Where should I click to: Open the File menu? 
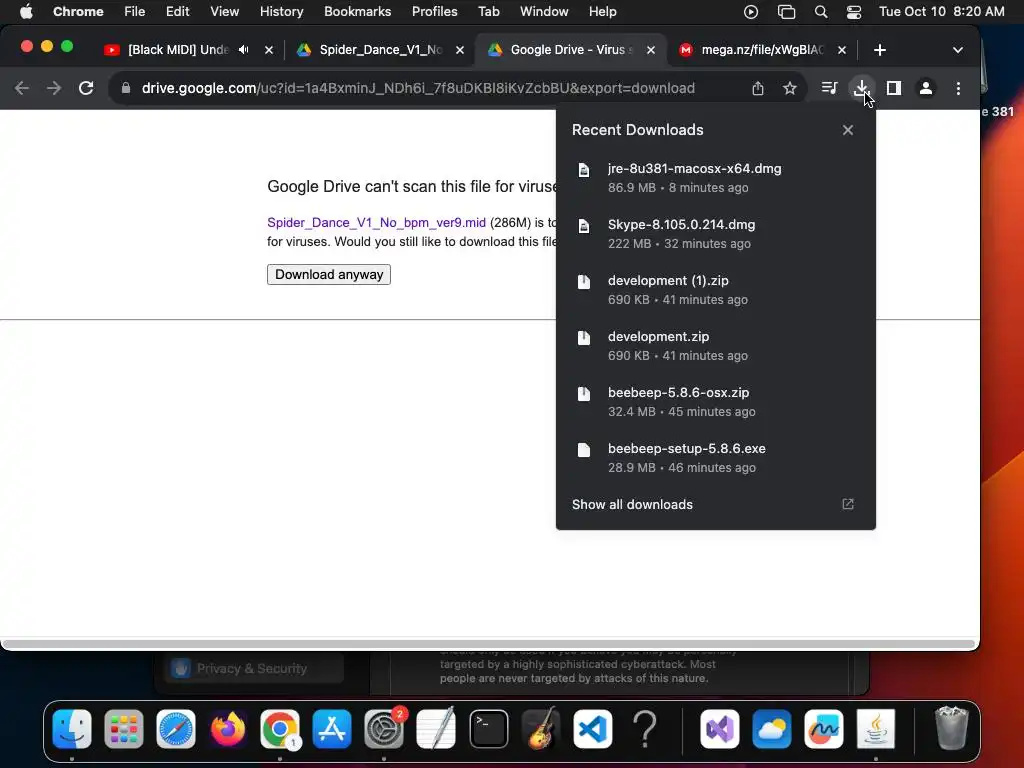tap(135, 11)
